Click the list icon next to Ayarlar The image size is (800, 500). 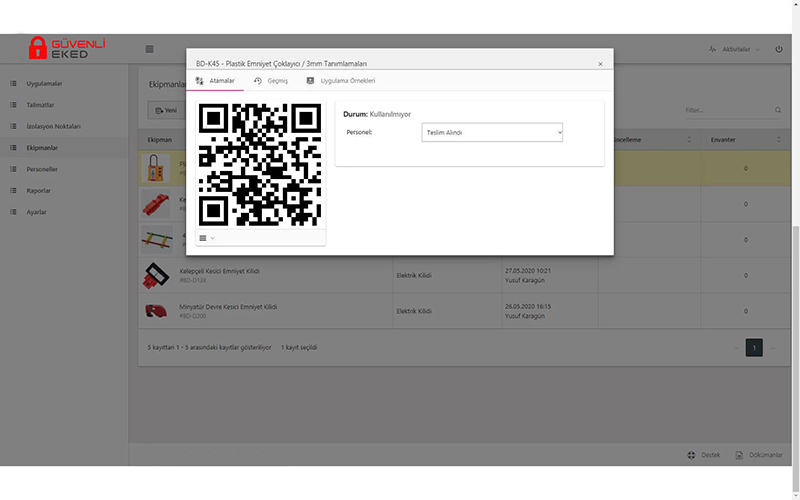pyautogui.click(x=14, y=212)
